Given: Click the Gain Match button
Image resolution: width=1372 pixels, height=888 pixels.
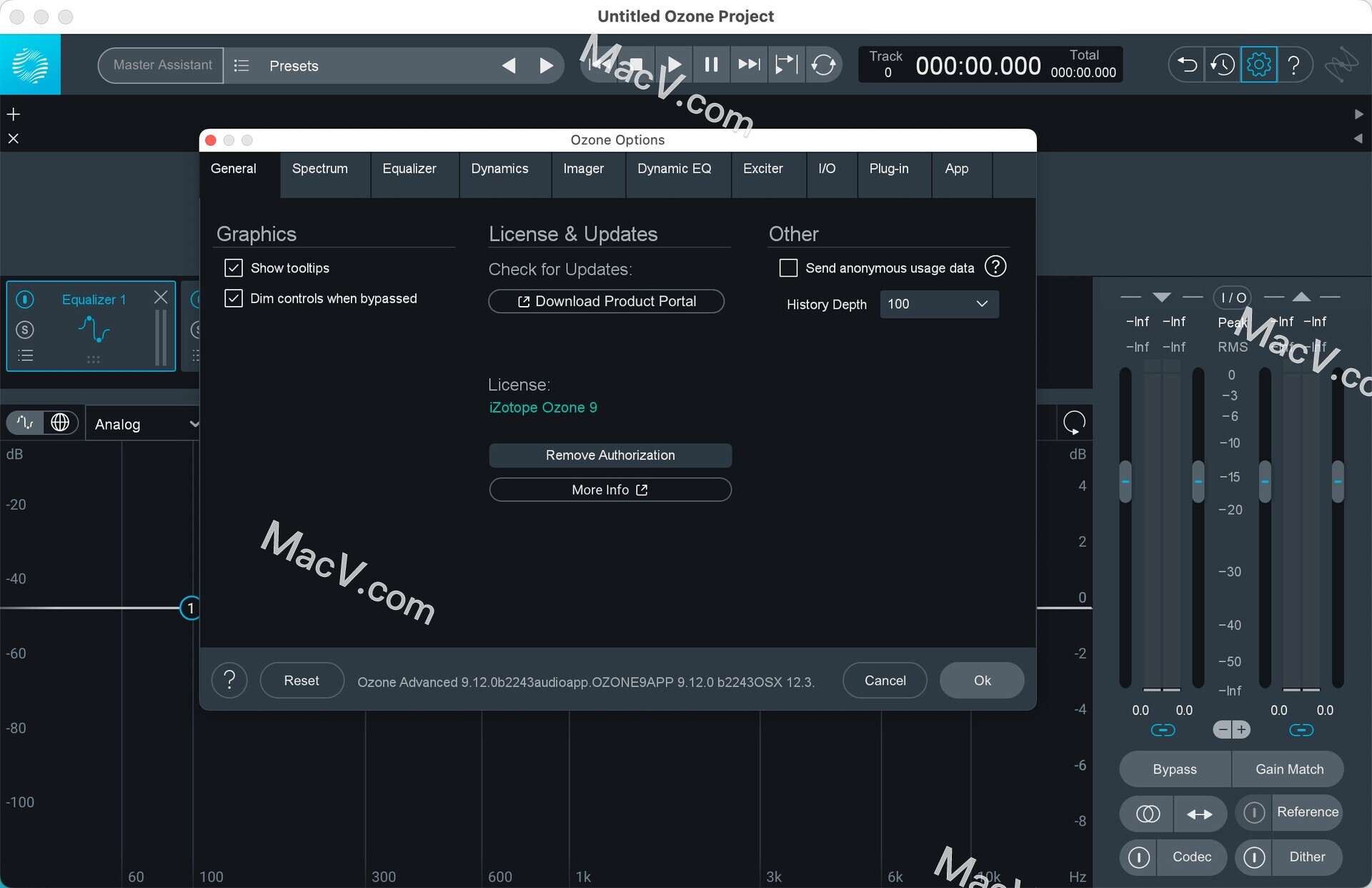Looking at the screenshot, I should 1288,769.
